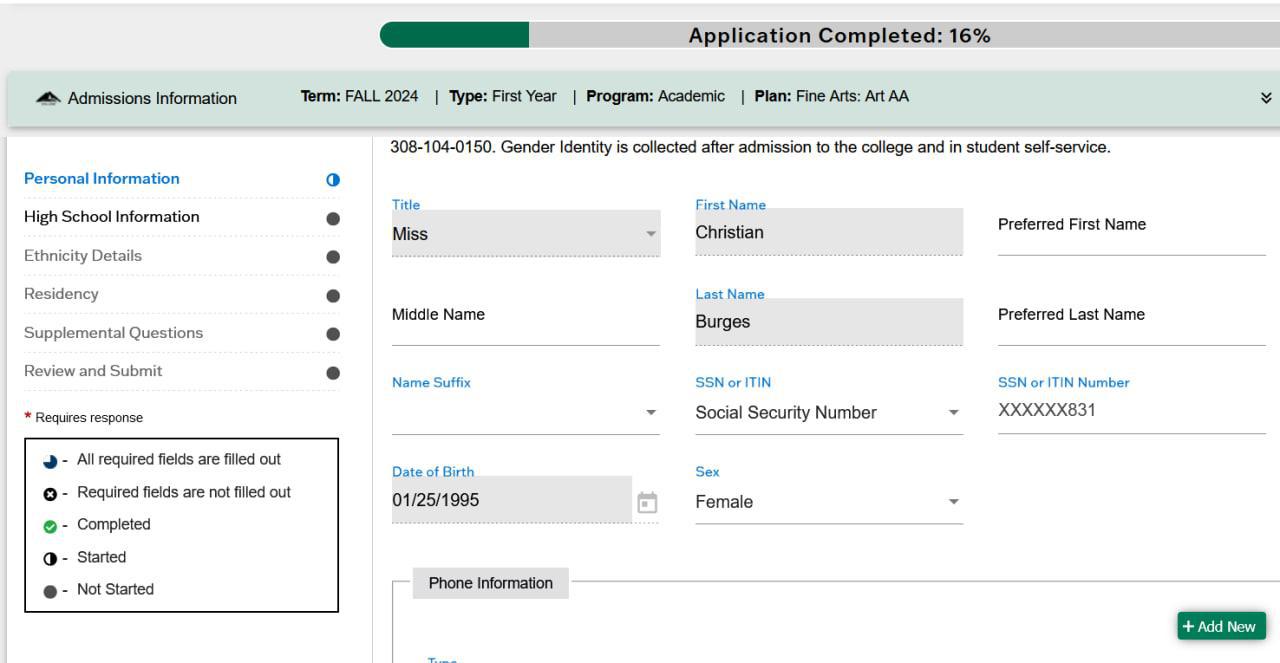Click the Ethnicity Details status dot
The image size is (1280, 663).
(x=333, y=257)
